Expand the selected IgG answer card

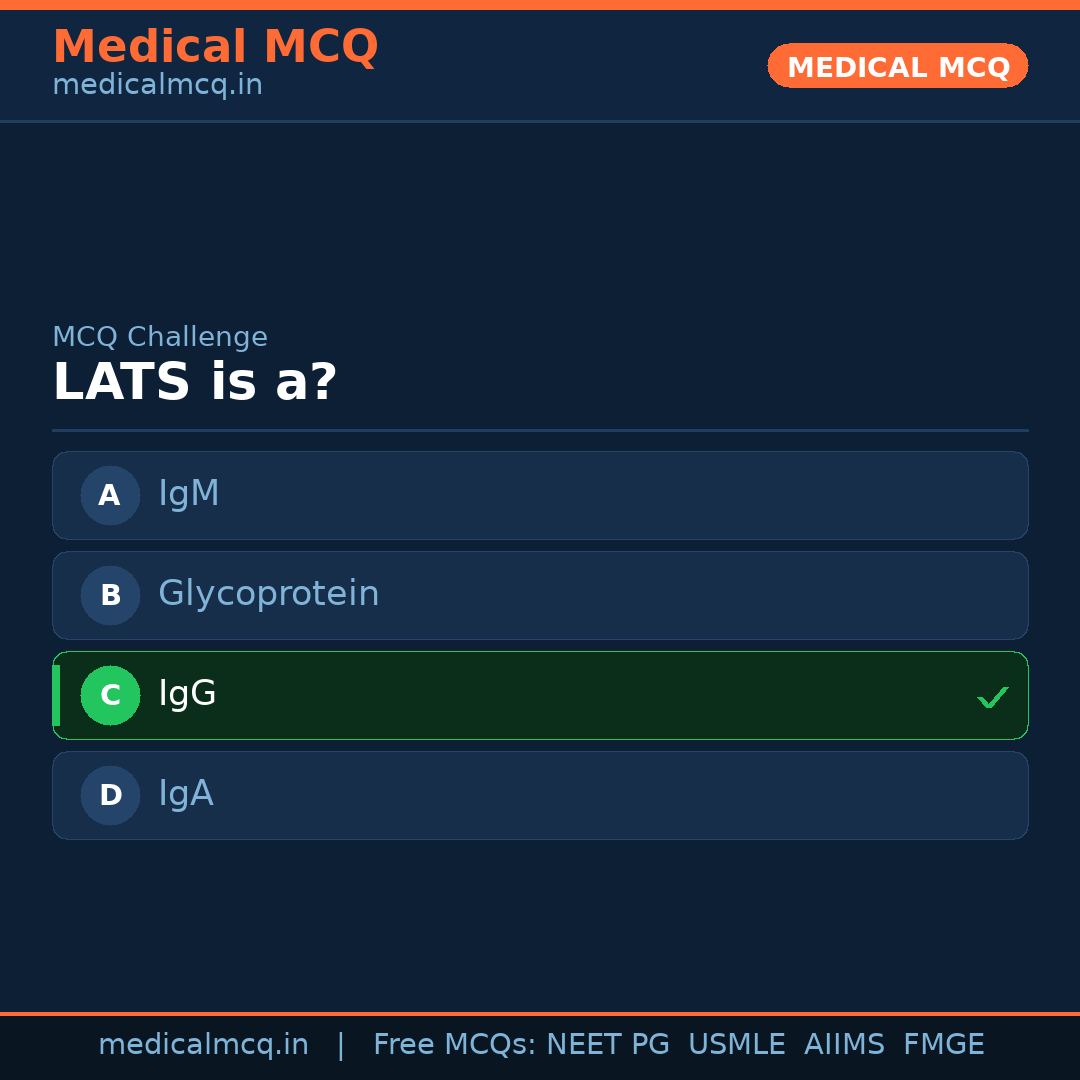[x=540, y=695]
